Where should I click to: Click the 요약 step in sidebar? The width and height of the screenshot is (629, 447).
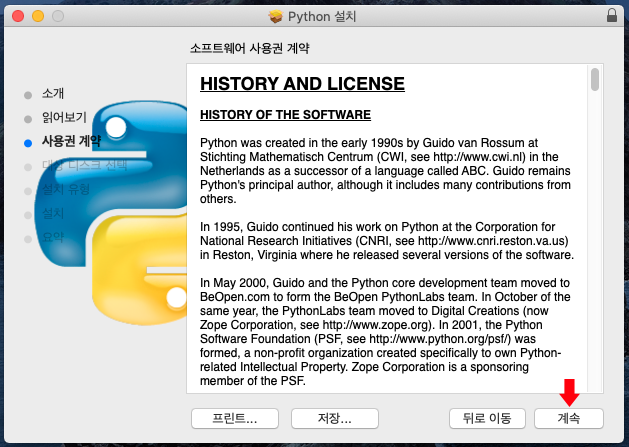tap(53, 237)
